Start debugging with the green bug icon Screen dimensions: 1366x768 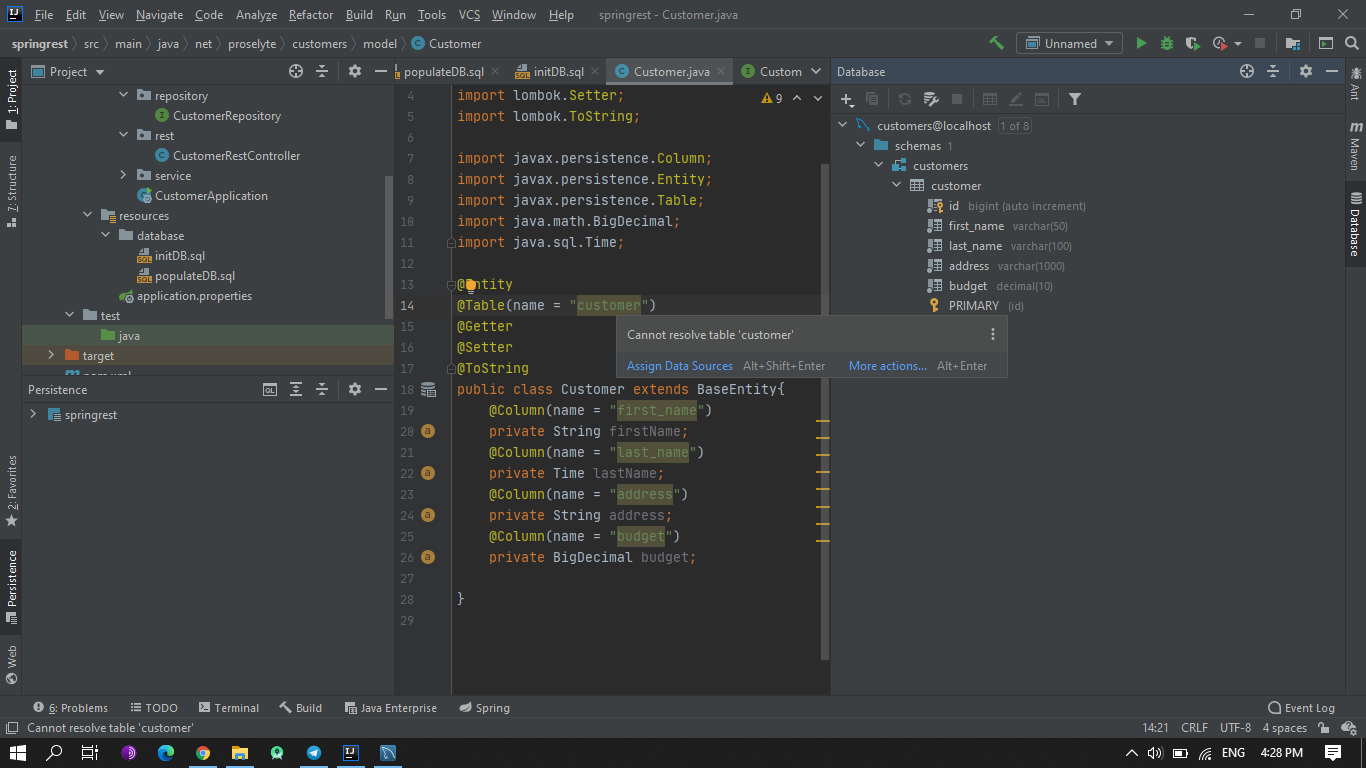1167,43
